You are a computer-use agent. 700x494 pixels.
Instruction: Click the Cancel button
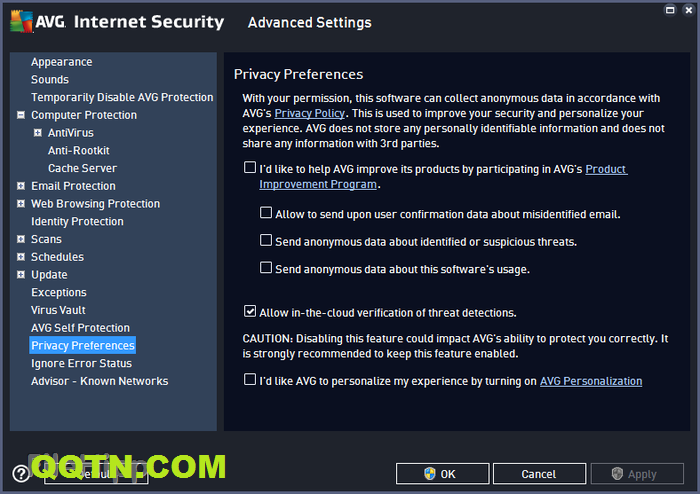pos(538,474)
